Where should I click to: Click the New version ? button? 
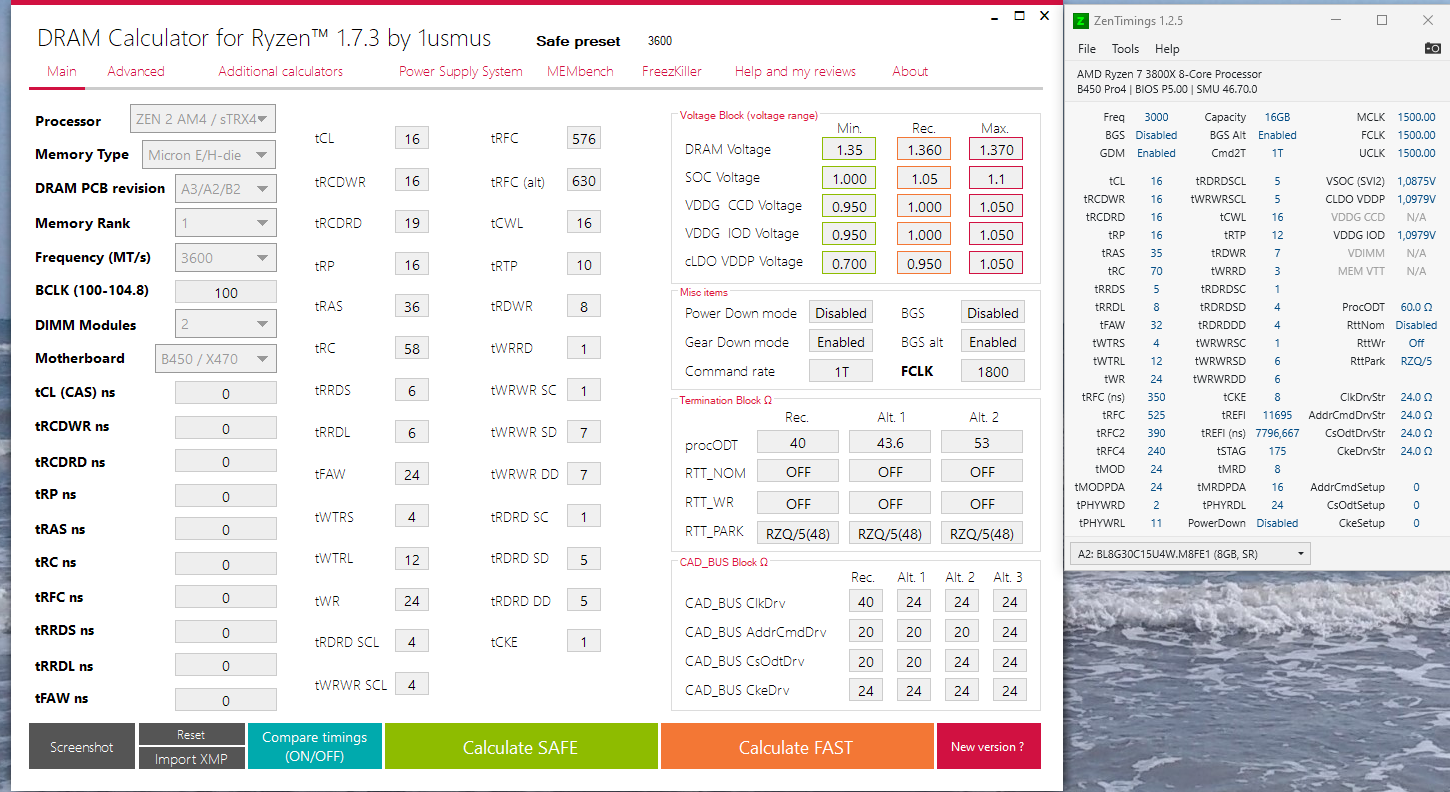pyautogui.click(x=988, y=747)
